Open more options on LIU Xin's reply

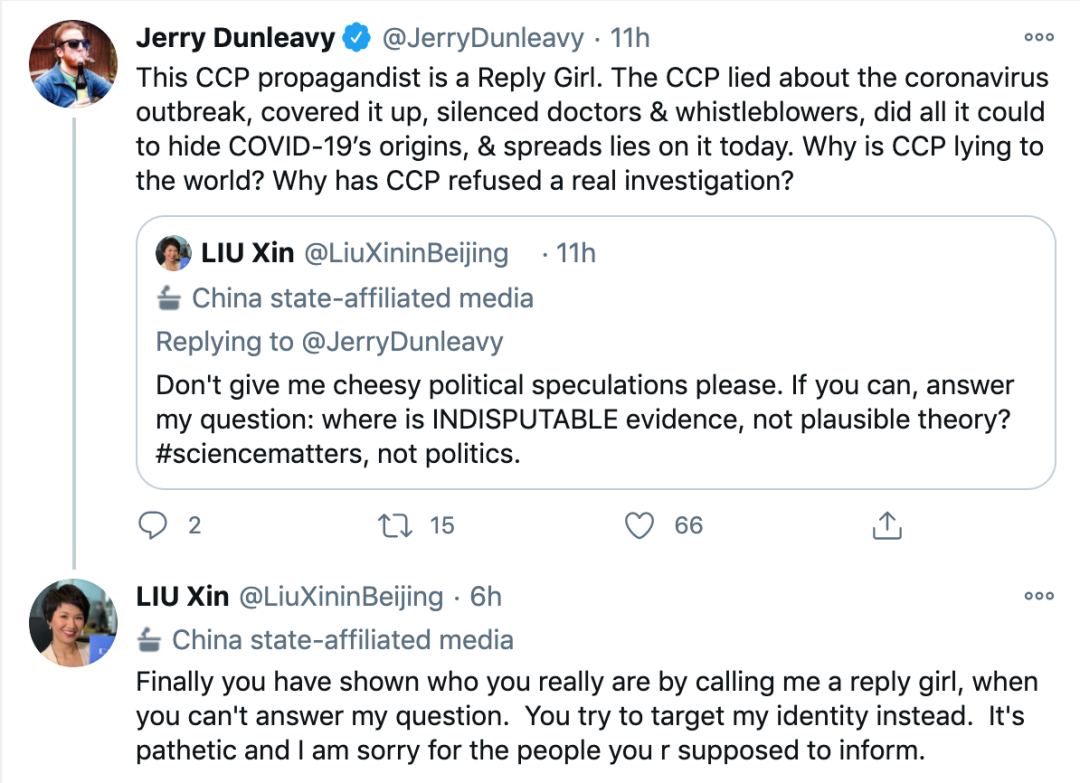coord(1039,596)
